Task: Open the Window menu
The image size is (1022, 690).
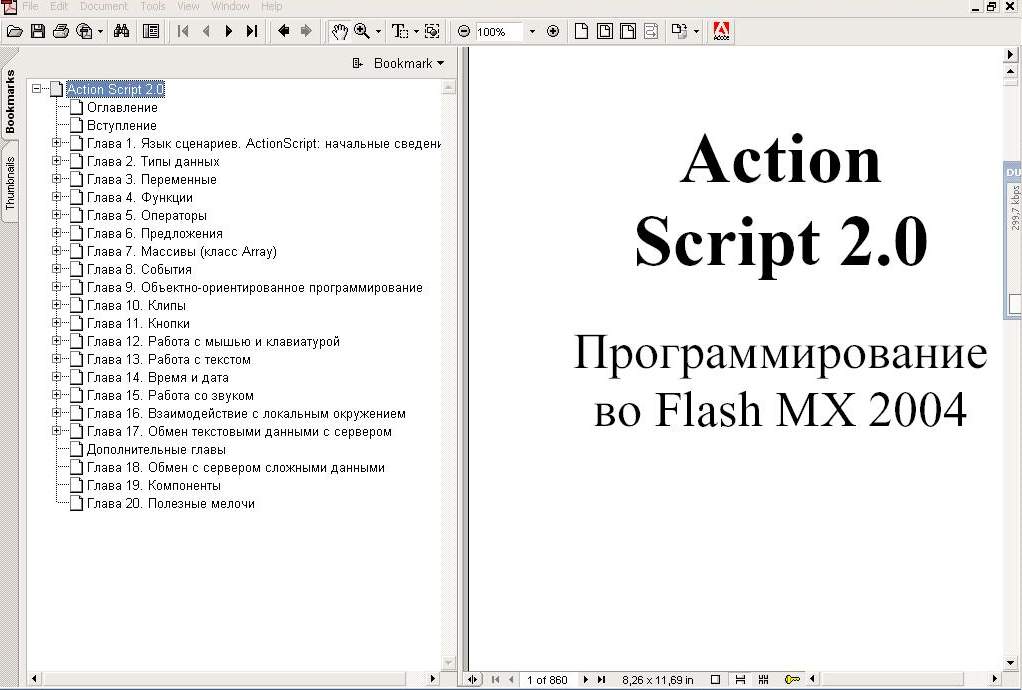Action: 230,6
